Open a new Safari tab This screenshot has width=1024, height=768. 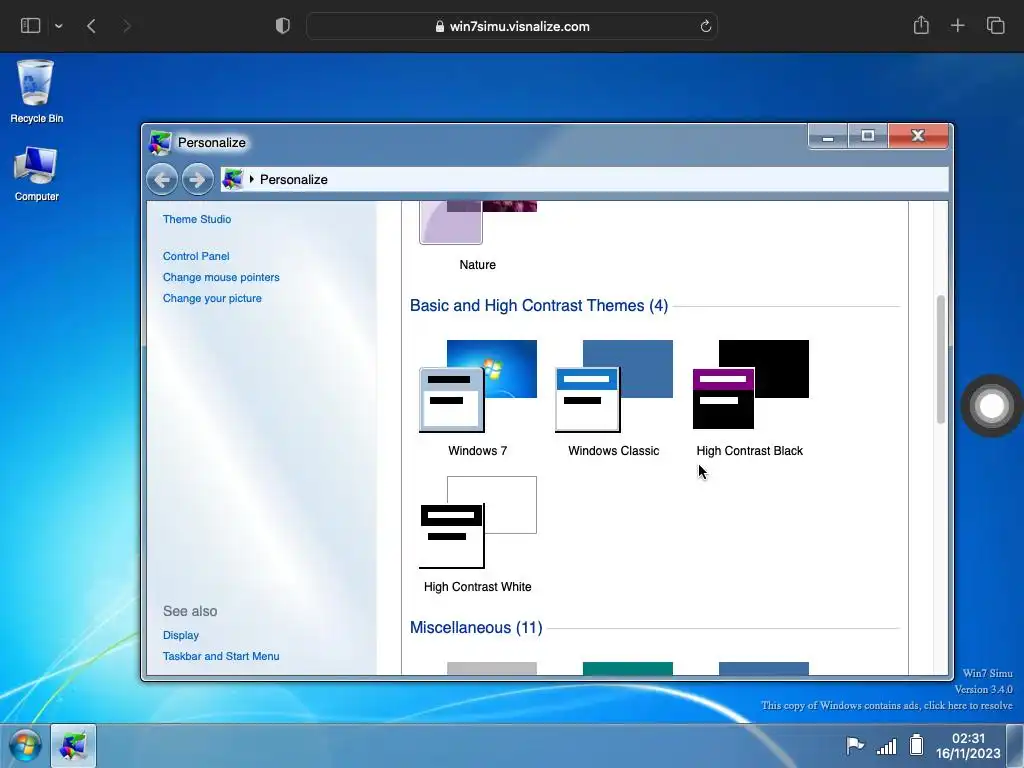957,25
